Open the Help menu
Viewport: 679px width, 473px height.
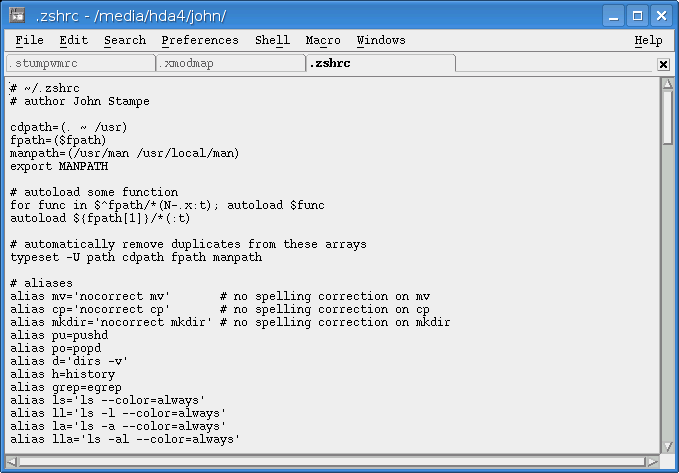(x=648, y=41)
